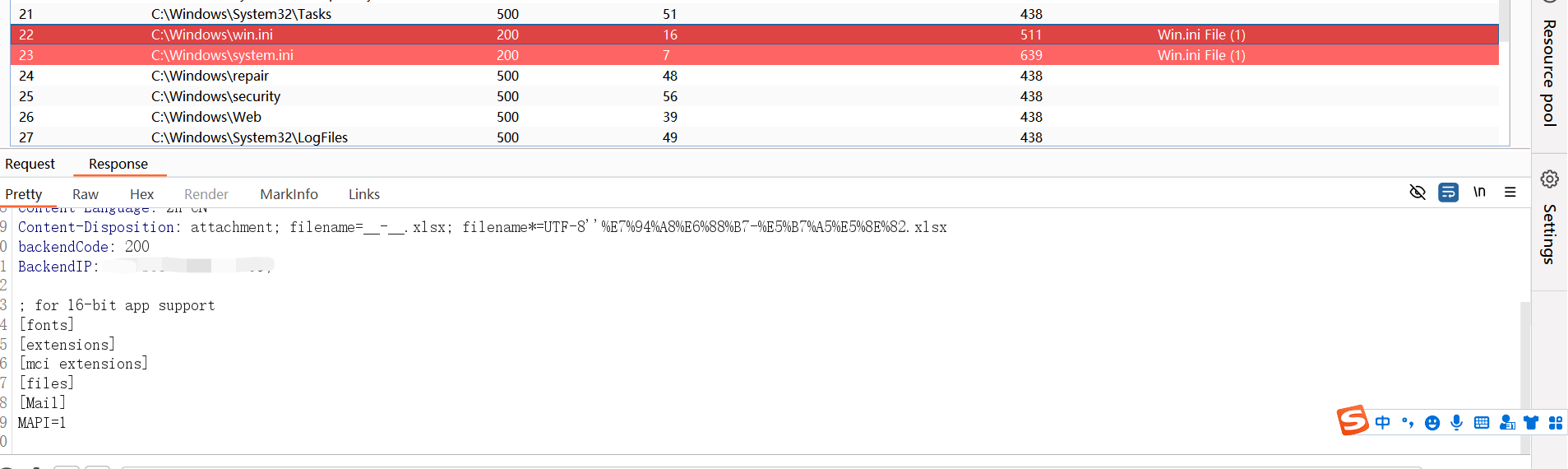Select payload C:\Windows\security in row 25
The height and width of the screenshot is (469, 1568).
click(x=215, y=96)
